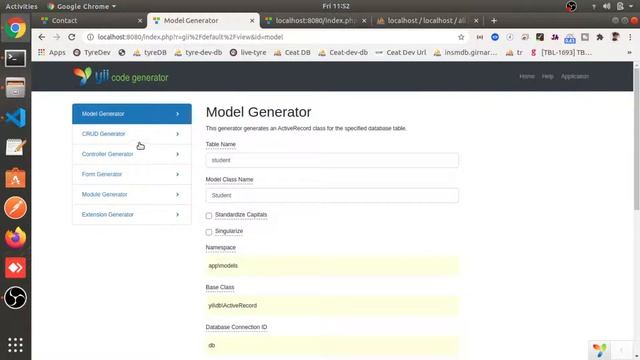640x360 pixels.
Task: View site information icon in address bar
Action: coord(90,37)
